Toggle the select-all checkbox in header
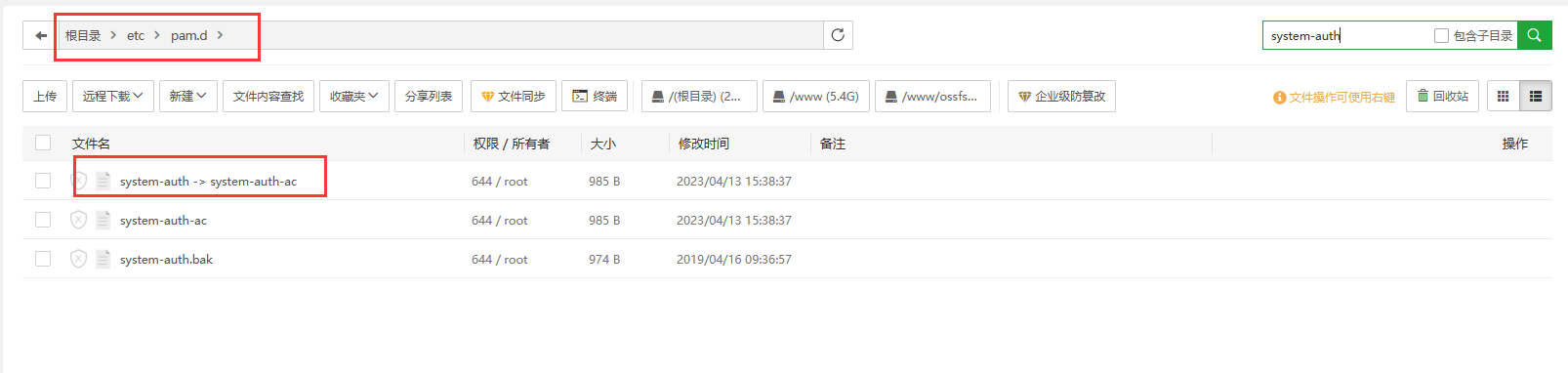This screenshot has height=373, width=1568. pos(43,143)
